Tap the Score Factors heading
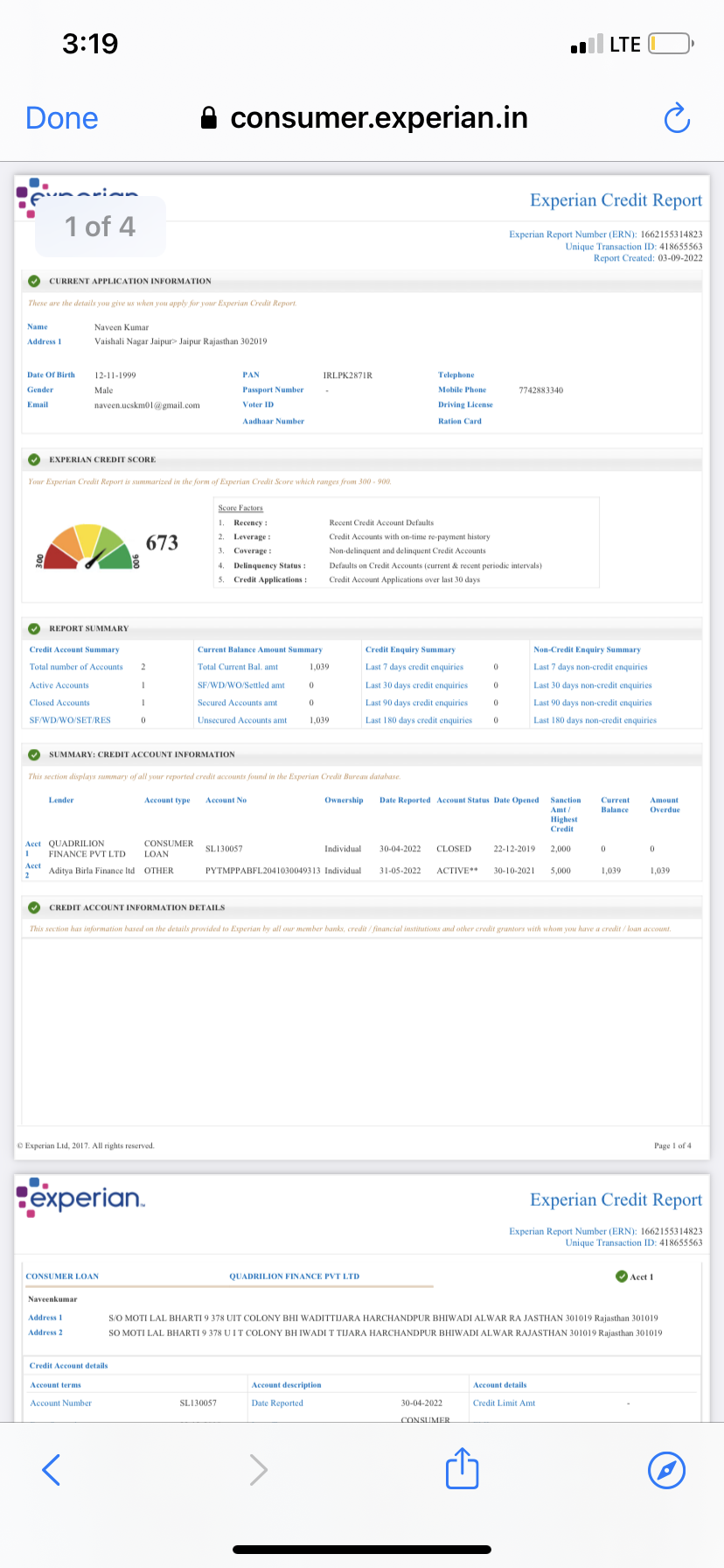The height and width of the screenshot is (1568, 724). coord(240,507)
